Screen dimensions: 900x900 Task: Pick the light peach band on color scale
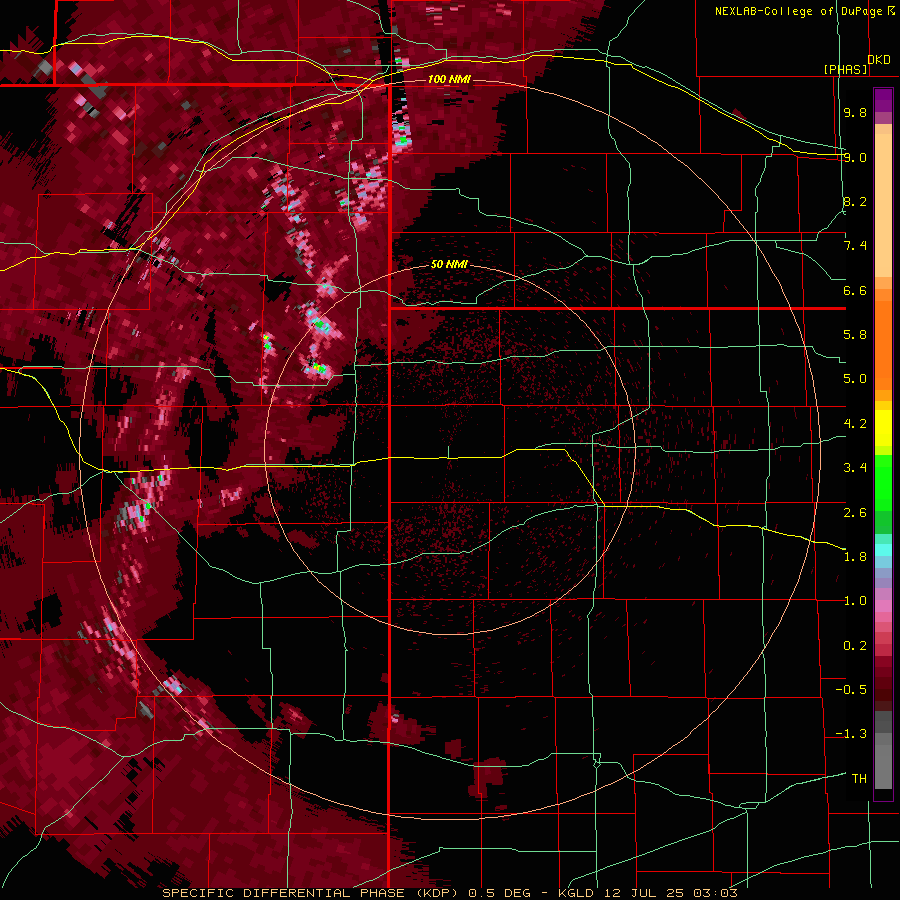pos(883,205)
